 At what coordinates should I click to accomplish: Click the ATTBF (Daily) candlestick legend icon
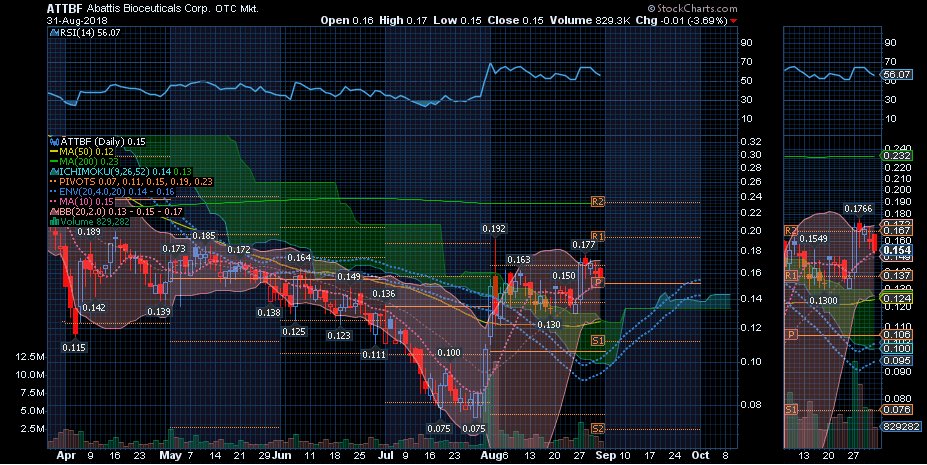pos(54,142)
